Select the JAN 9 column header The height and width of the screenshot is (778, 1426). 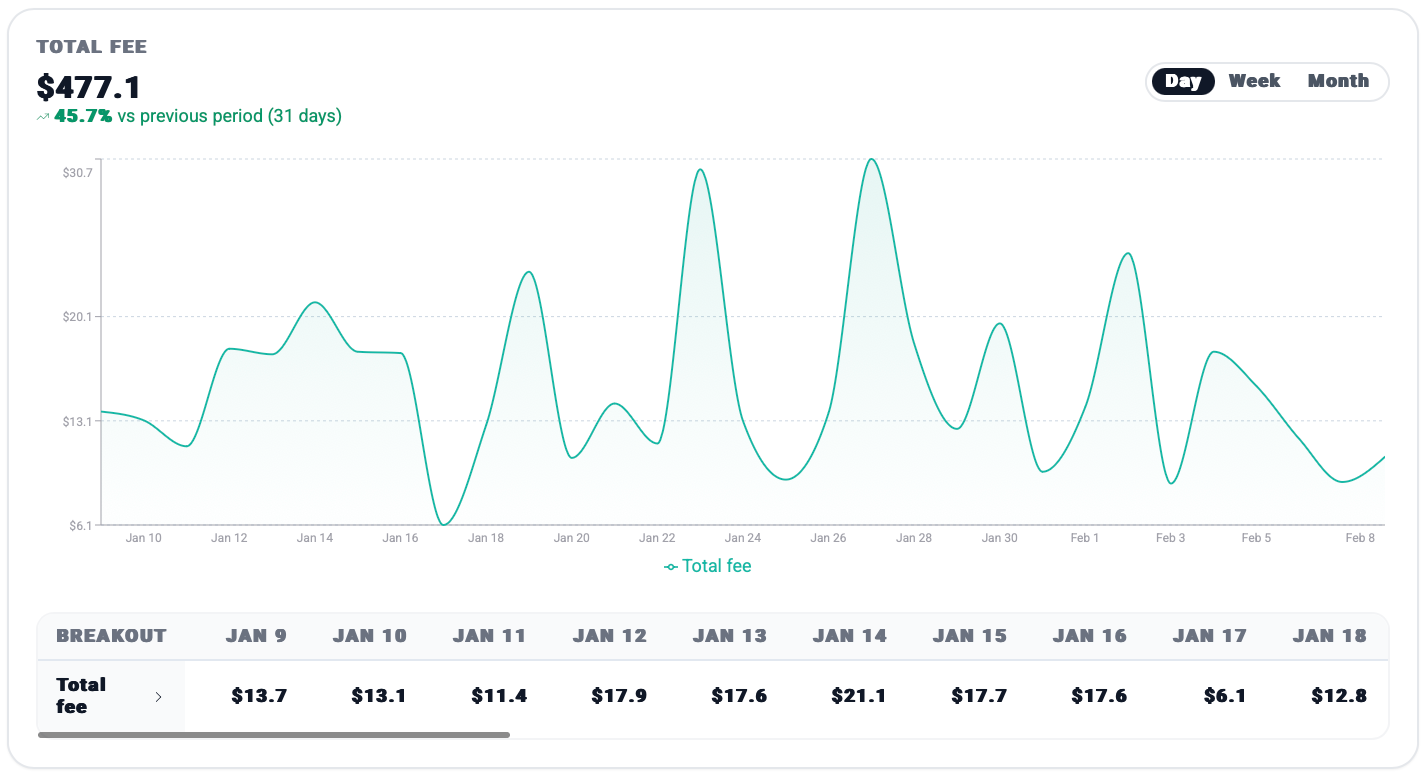click(x=256, y=636)
